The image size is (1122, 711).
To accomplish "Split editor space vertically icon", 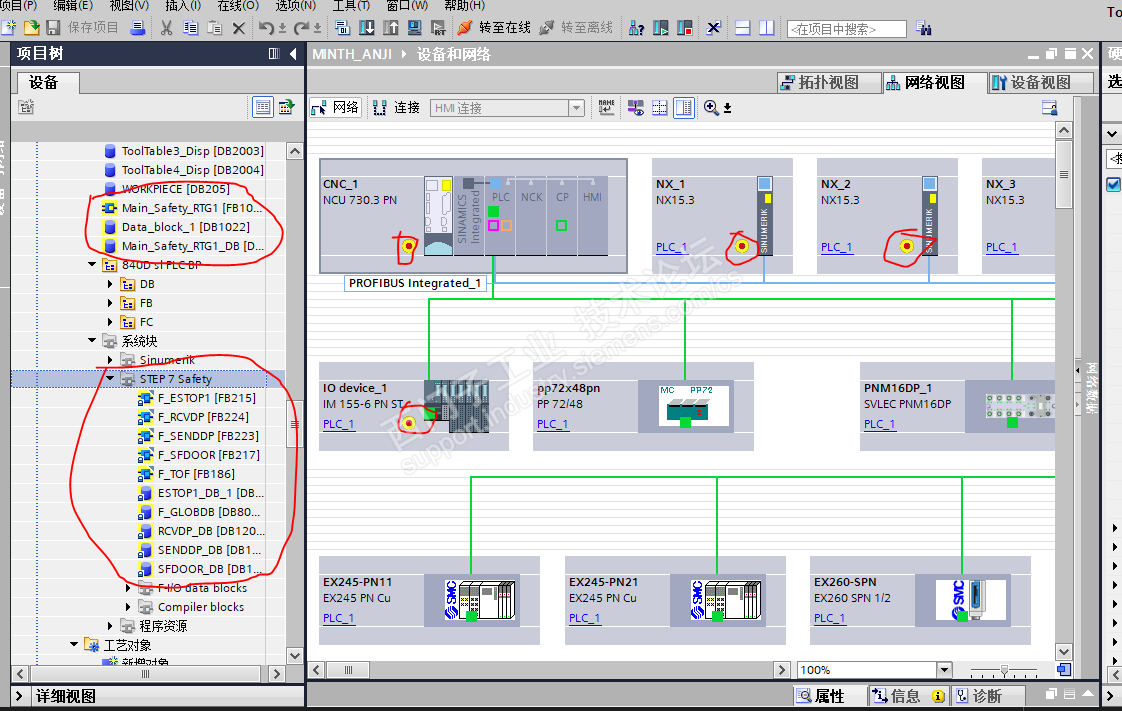I will click(x=766, y=28).
